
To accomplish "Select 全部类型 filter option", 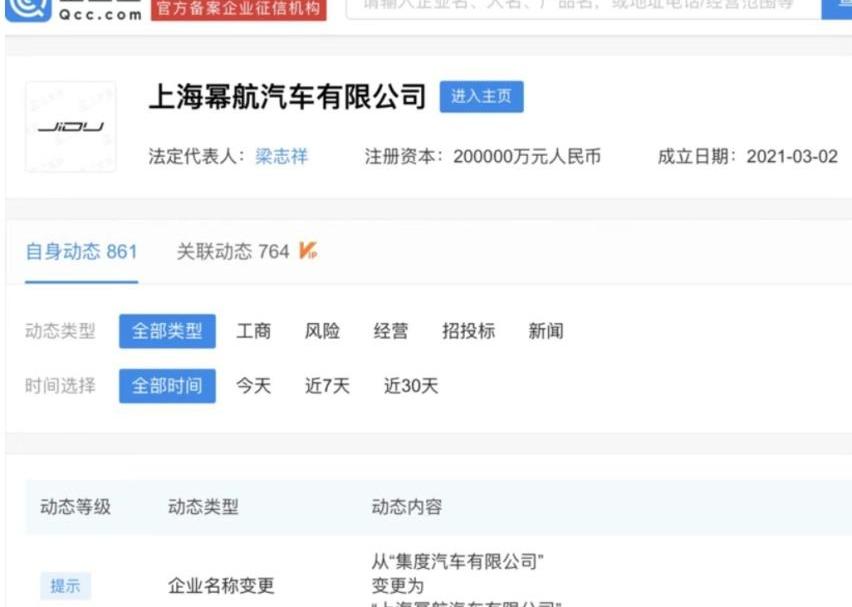I will point(167,332).
